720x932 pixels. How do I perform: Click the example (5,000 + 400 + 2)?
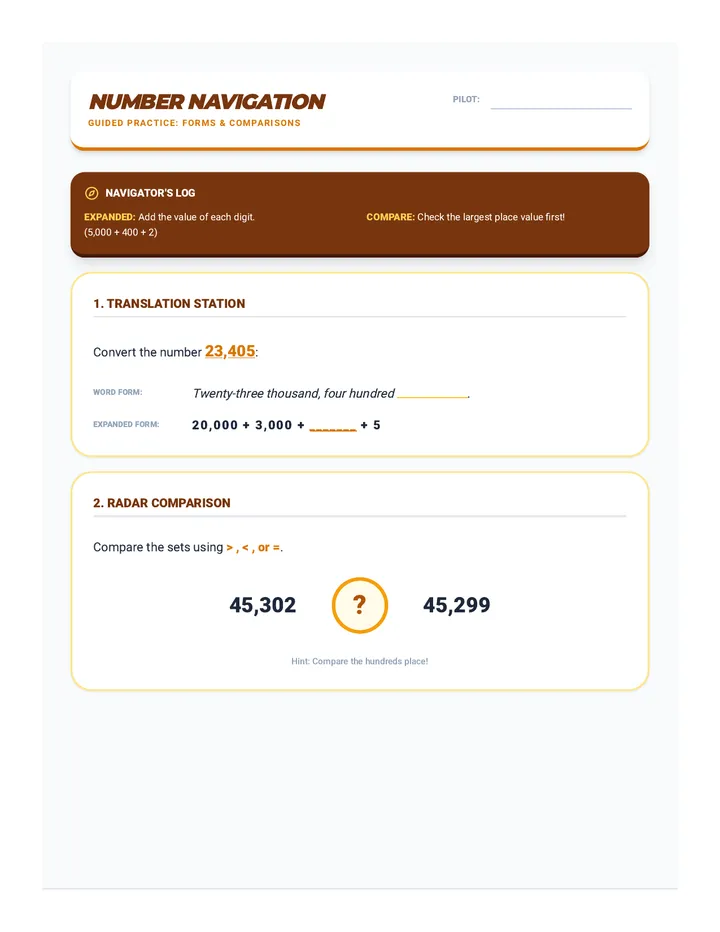[121, 232]
